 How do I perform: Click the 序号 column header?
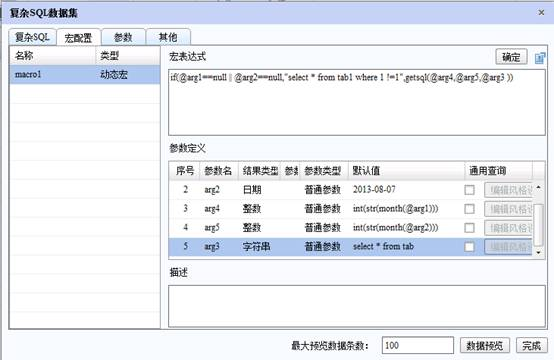(185, 171)
